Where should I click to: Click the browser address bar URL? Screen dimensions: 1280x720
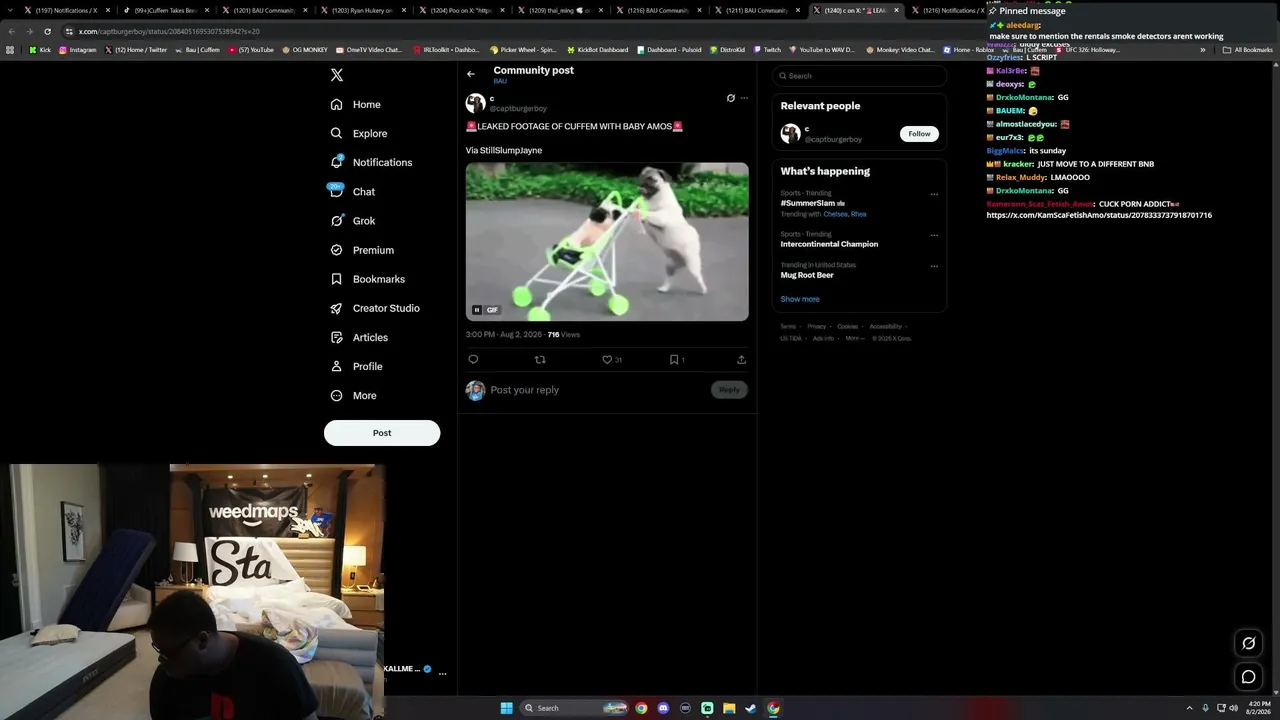click(x=169, y=31)
